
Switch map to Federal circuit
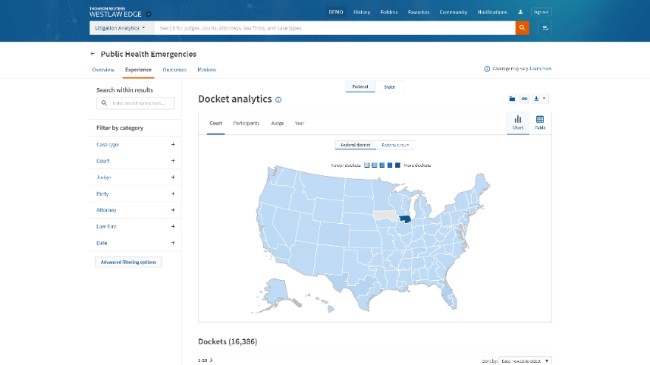(x=395, y=145)
